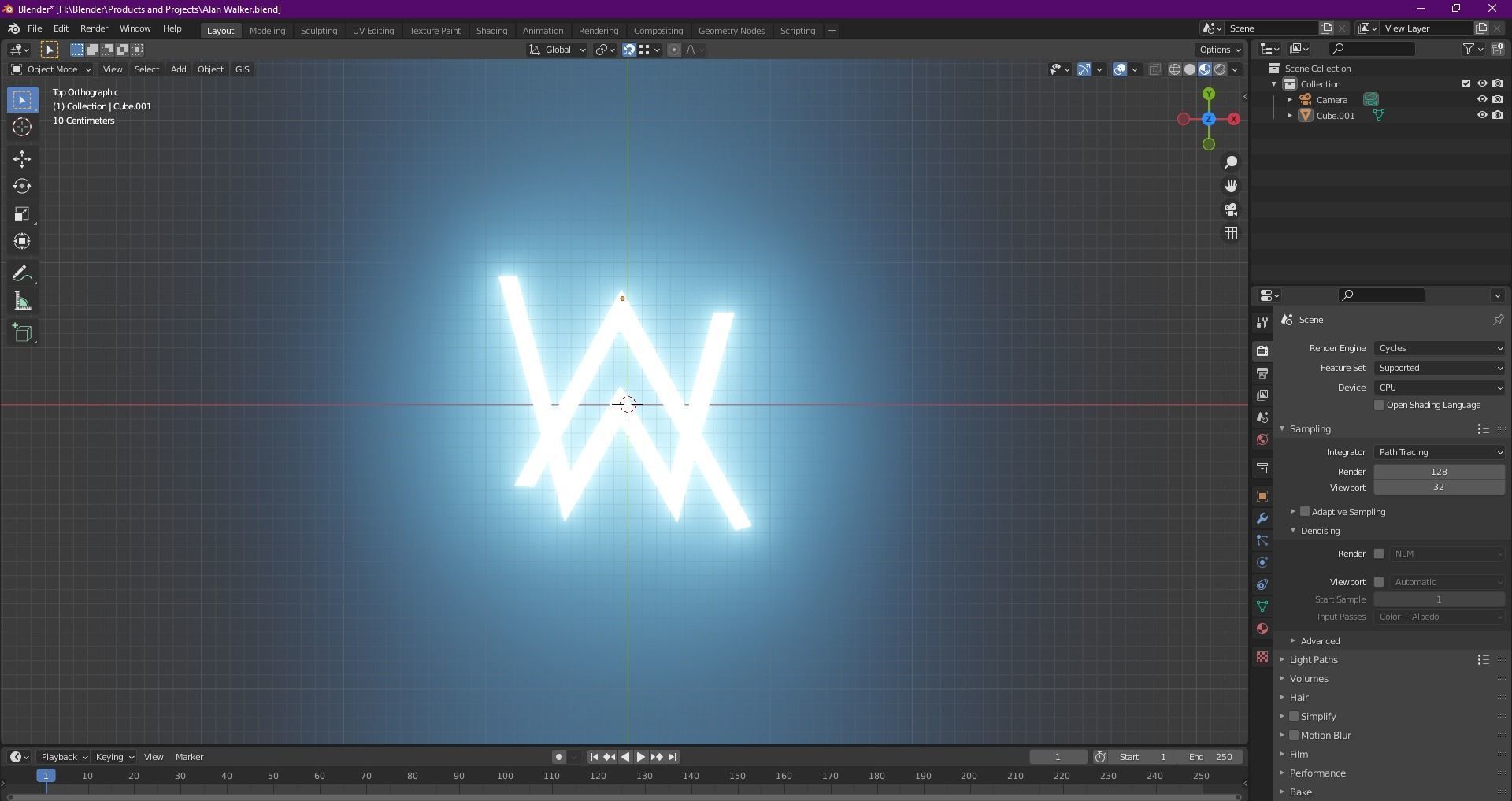The width and height of the screenshot is (1512, 801).
Task: Open the Object Mode dropdown
Action: tap(50, 69)
